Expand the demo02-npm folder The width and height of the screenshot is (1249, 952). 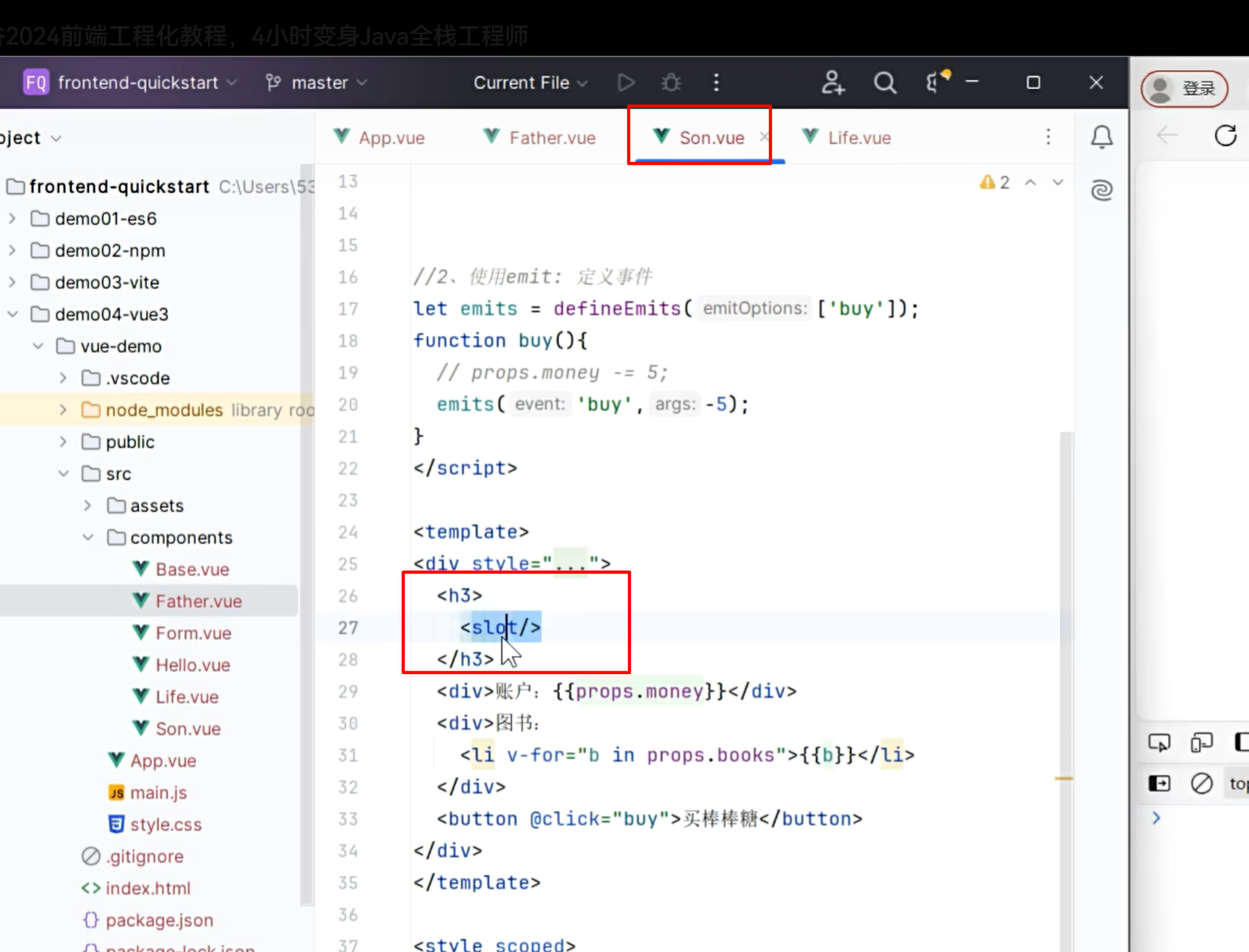point(12,250)
